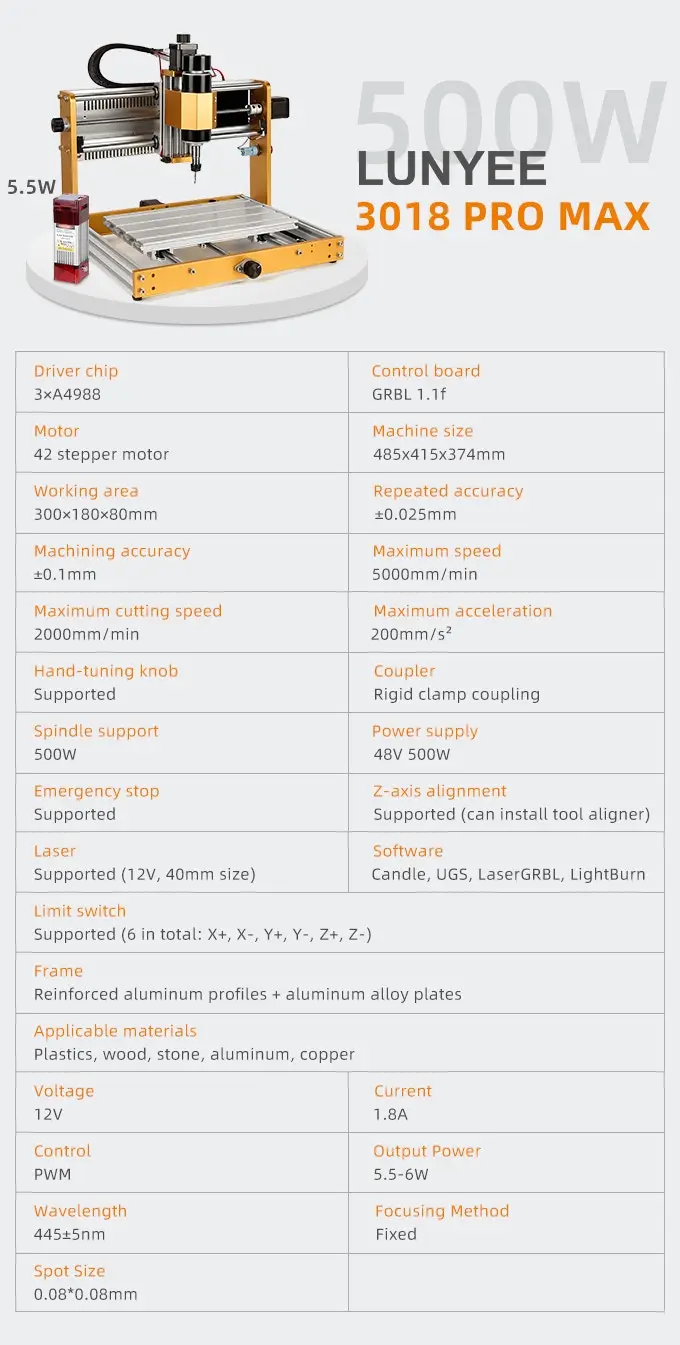Select the Driver chip spec cell
680x1345 pixels.
(182, 382)
